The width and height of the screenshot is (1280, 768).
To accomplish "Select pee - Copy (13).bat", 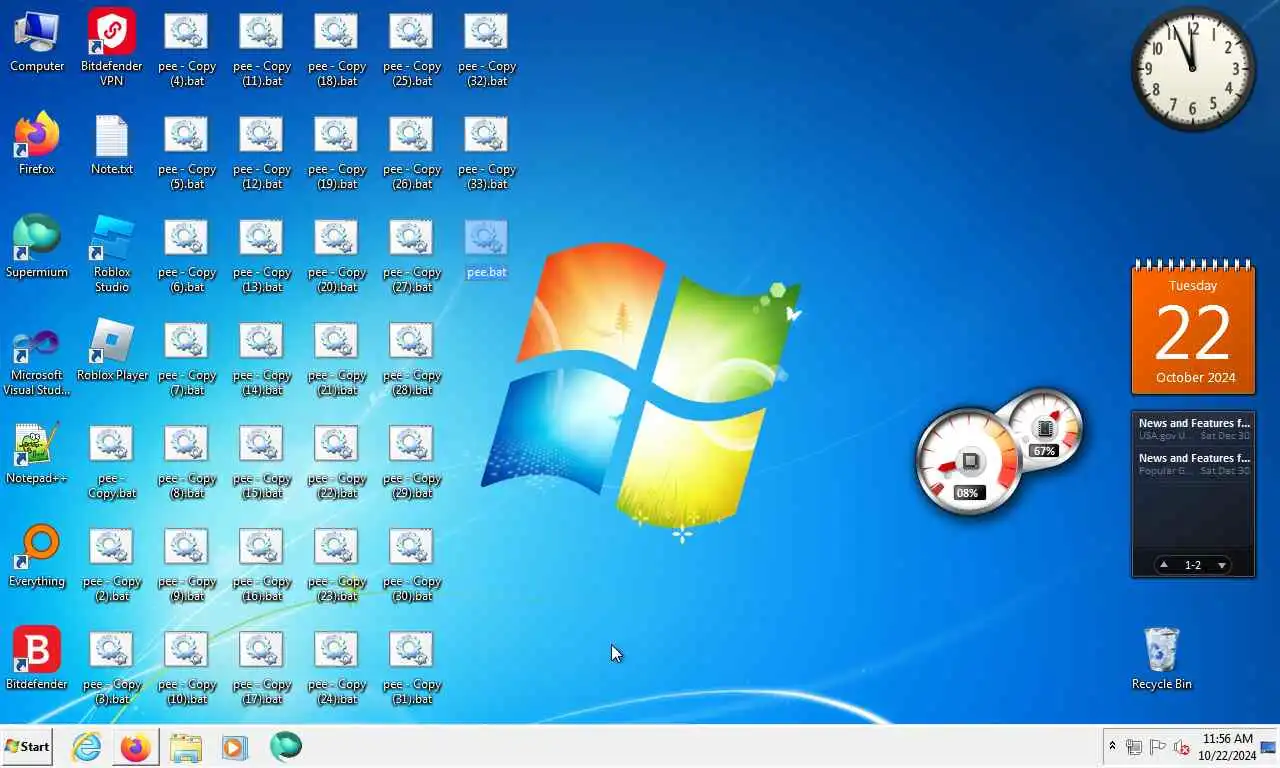I will tap(262, 256).
